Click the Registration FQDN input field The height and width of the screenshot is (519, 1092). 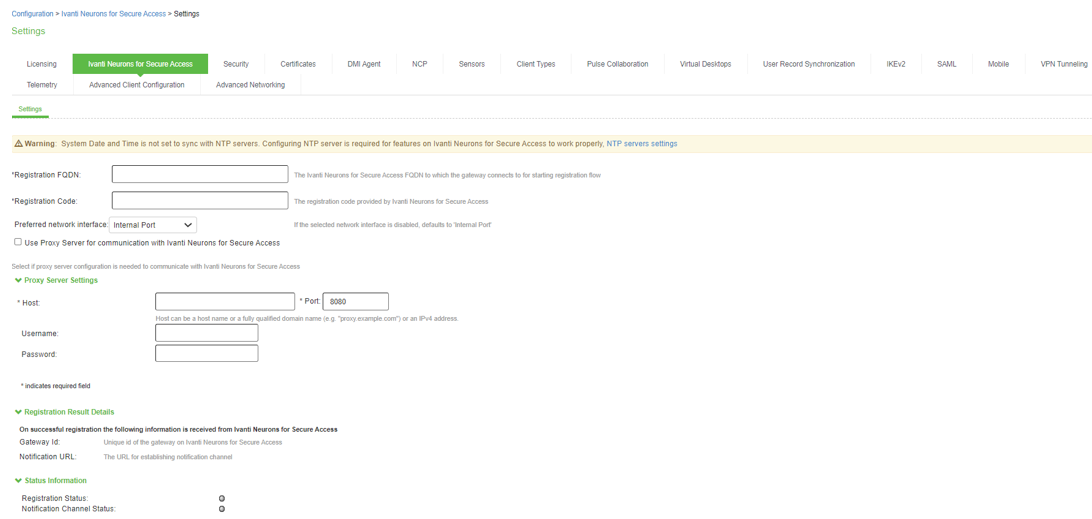200,175
